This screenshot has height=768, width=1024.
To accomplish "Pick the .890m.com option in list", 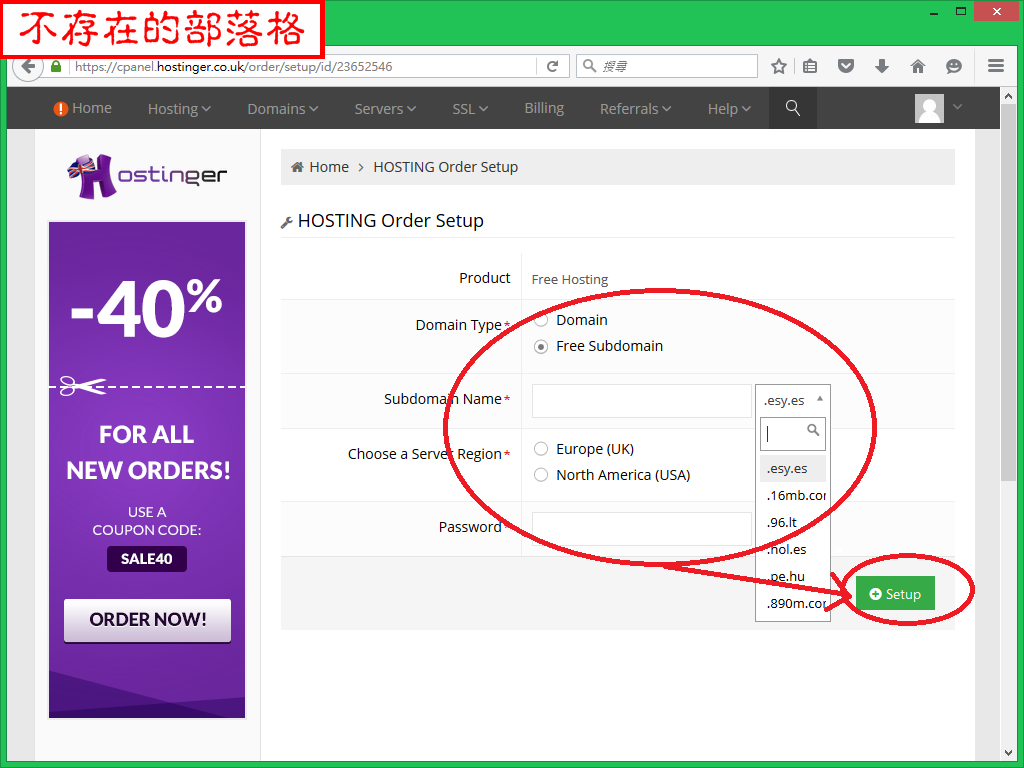I will tap(793, 603).
